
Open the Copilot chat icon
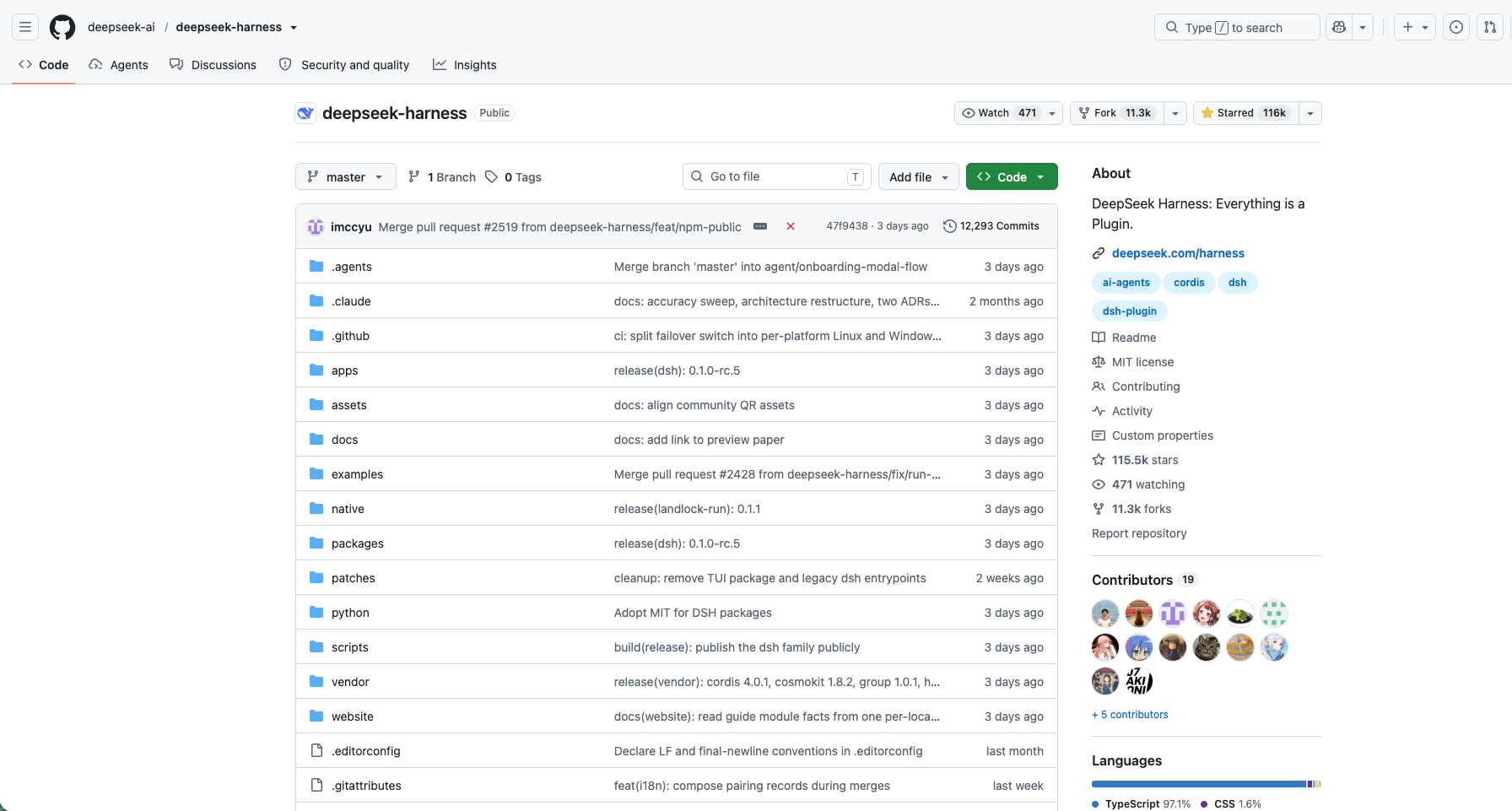pyautogui.click(x=1339, y=27)
